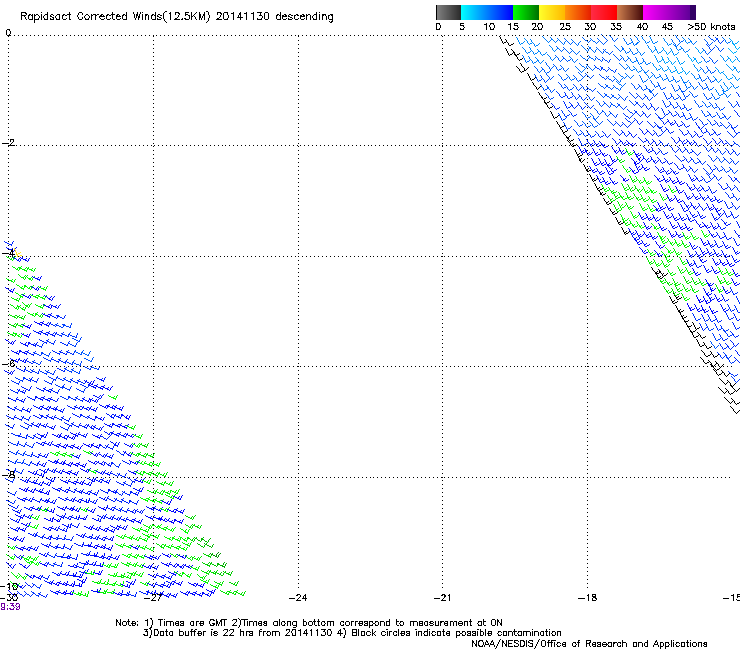
Task: Select the cyan 5-10 knots legend color
Action: coord(474,12)
